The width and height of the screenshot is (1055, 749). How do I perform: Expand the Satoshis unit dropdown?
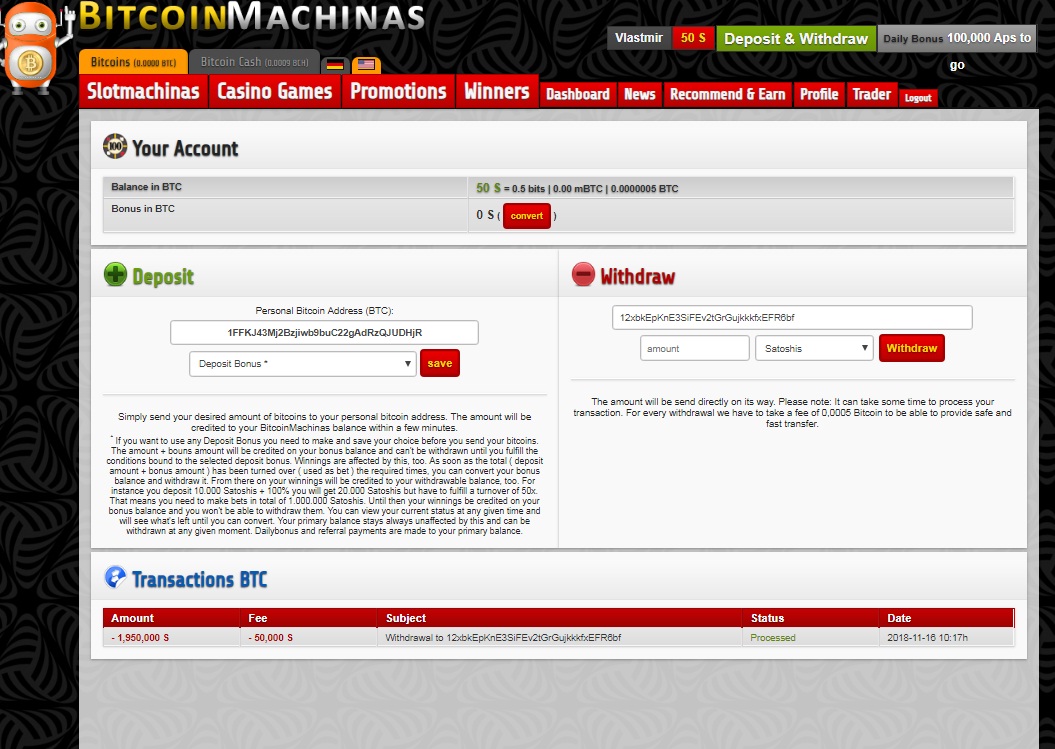click(x=814, y=348)
